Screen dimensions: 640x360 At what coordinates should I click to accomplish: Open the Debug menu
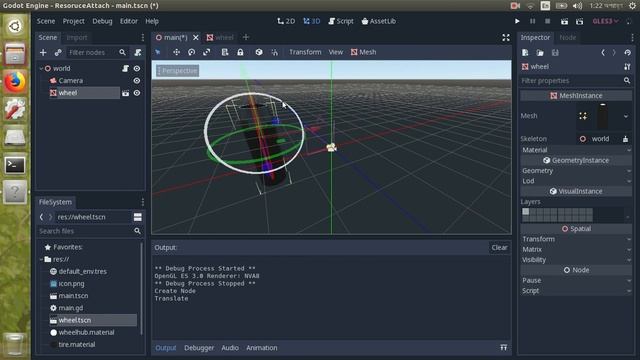coord(102,21)
